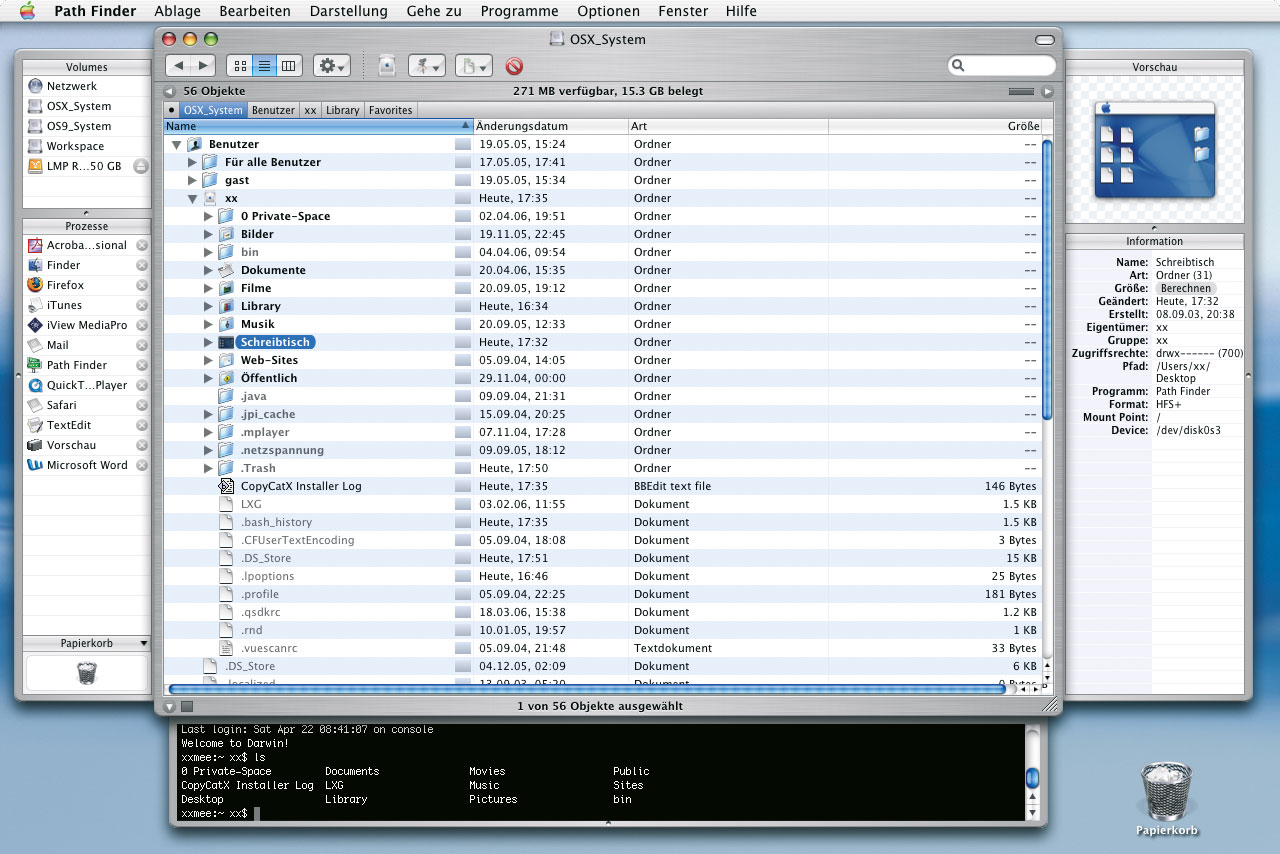Image resolution: width=1280 pixels, height=854 pixels.
Task: Click the right arrow at path bar end
Action: pos(1047,91)
